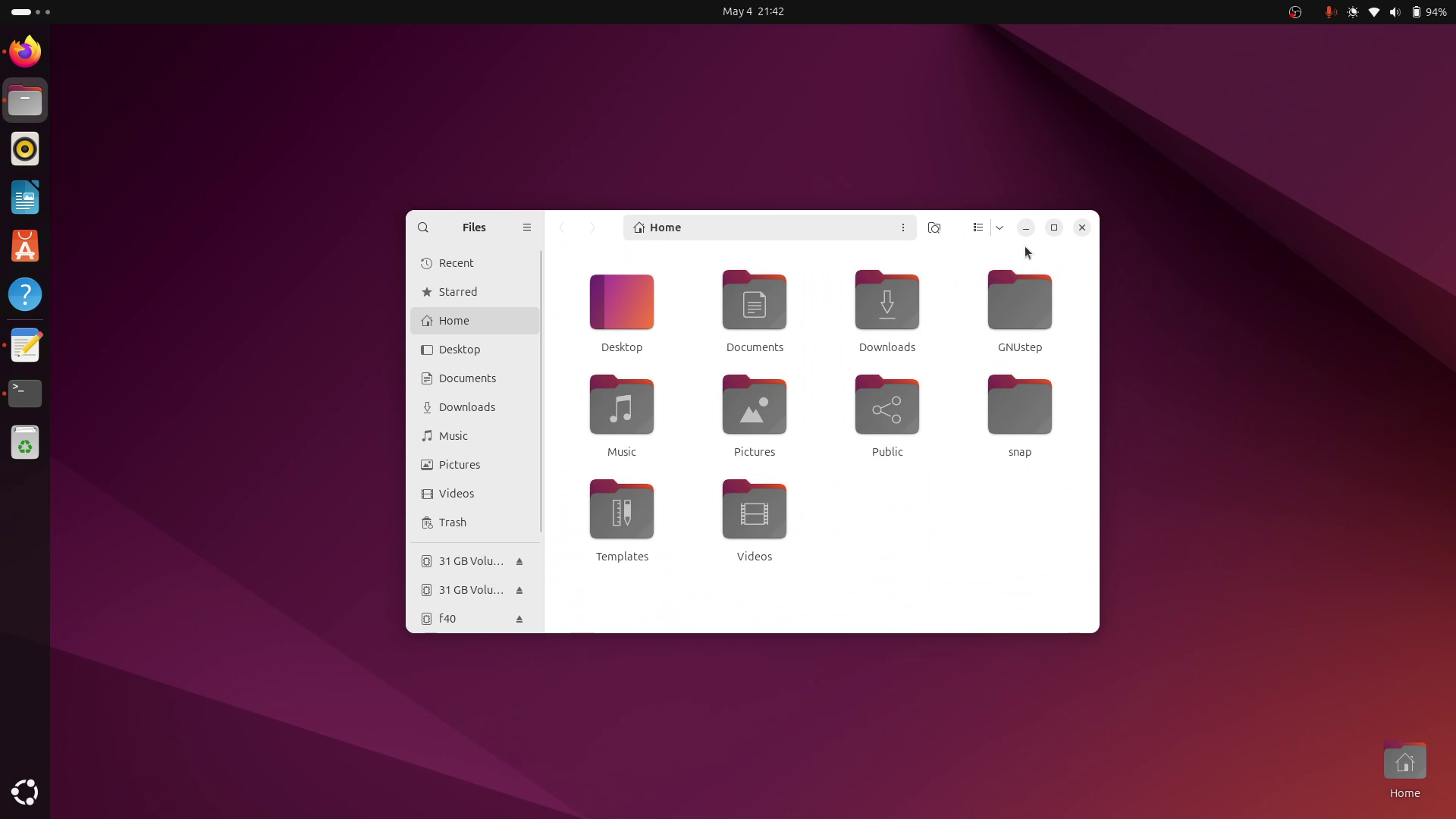Eject the f40 volume
The width and height of the screenshot is (1456, 819).
[519, 619]
